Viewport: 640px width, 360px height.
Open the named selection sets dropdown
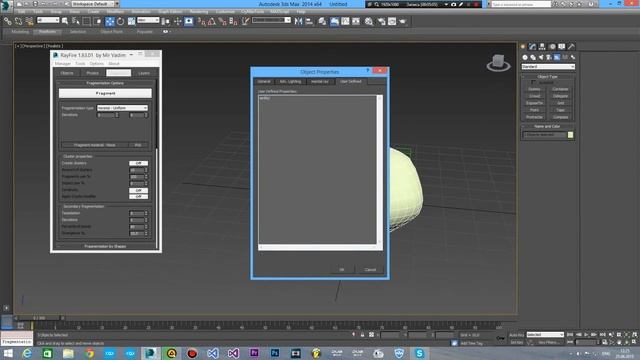click(x=271, y=20)
